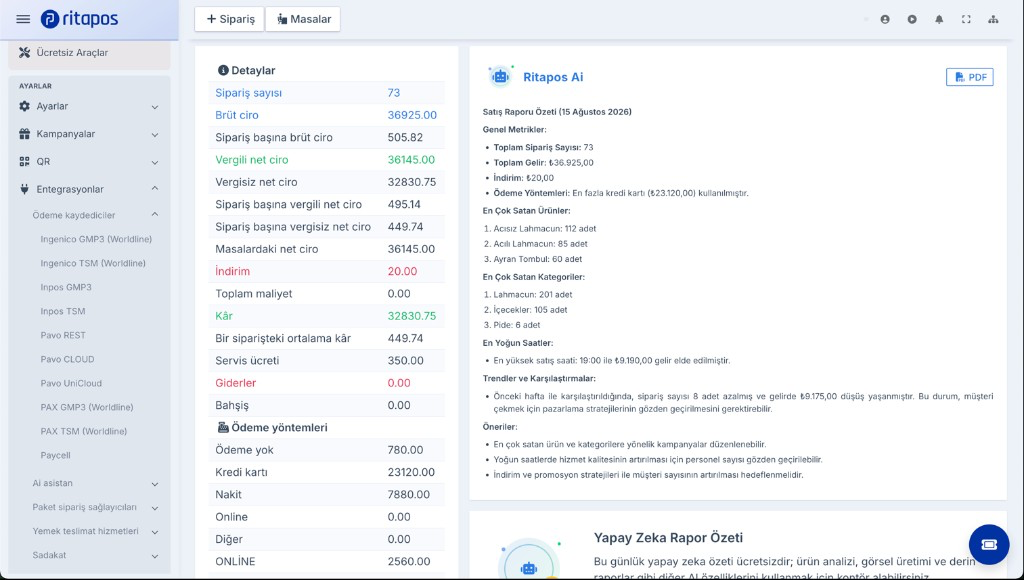
Task: Click the Servis ücreti value 350.00
Action: point(406,361)
